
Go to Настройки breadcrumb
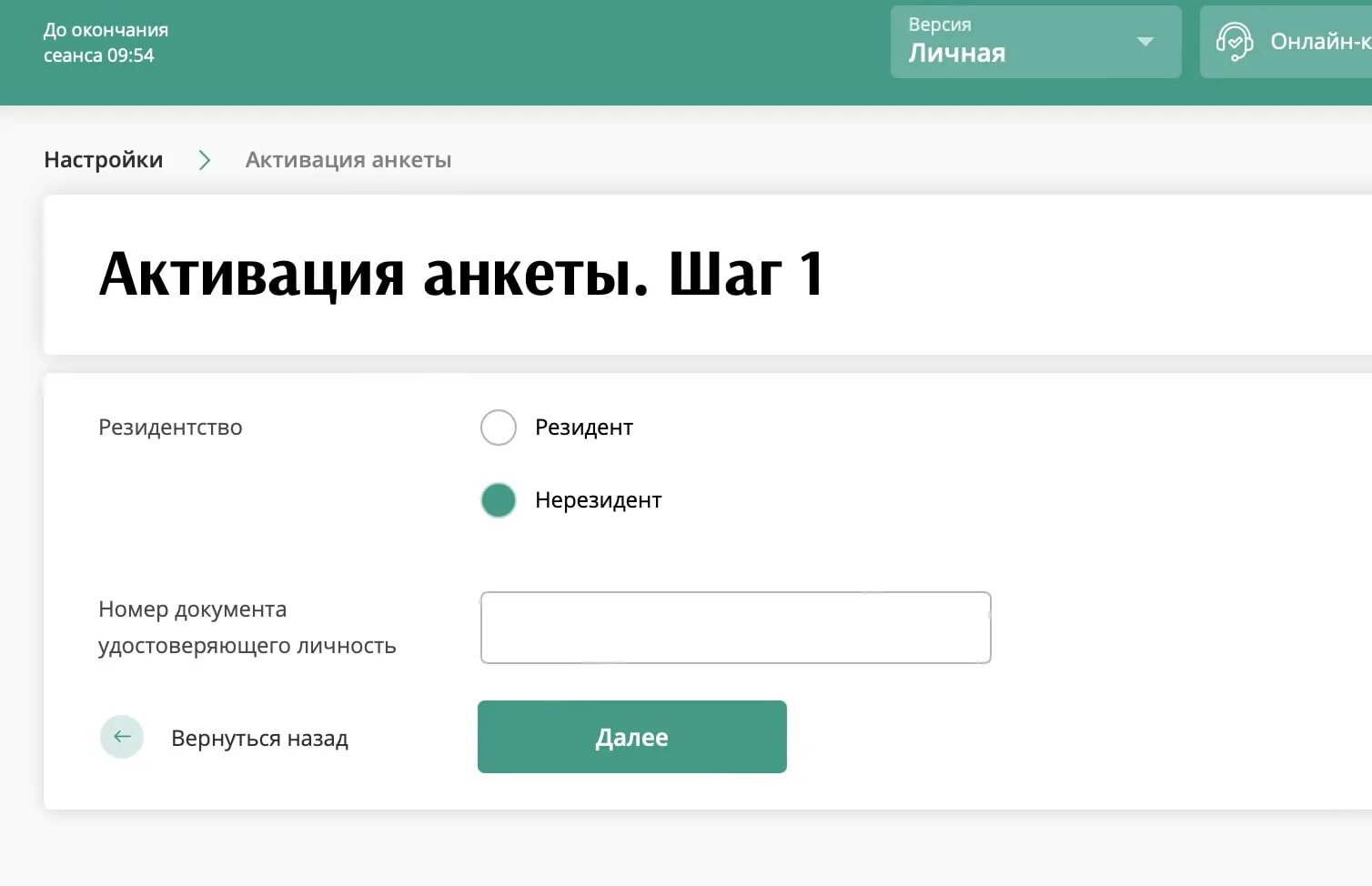point(103,160)
